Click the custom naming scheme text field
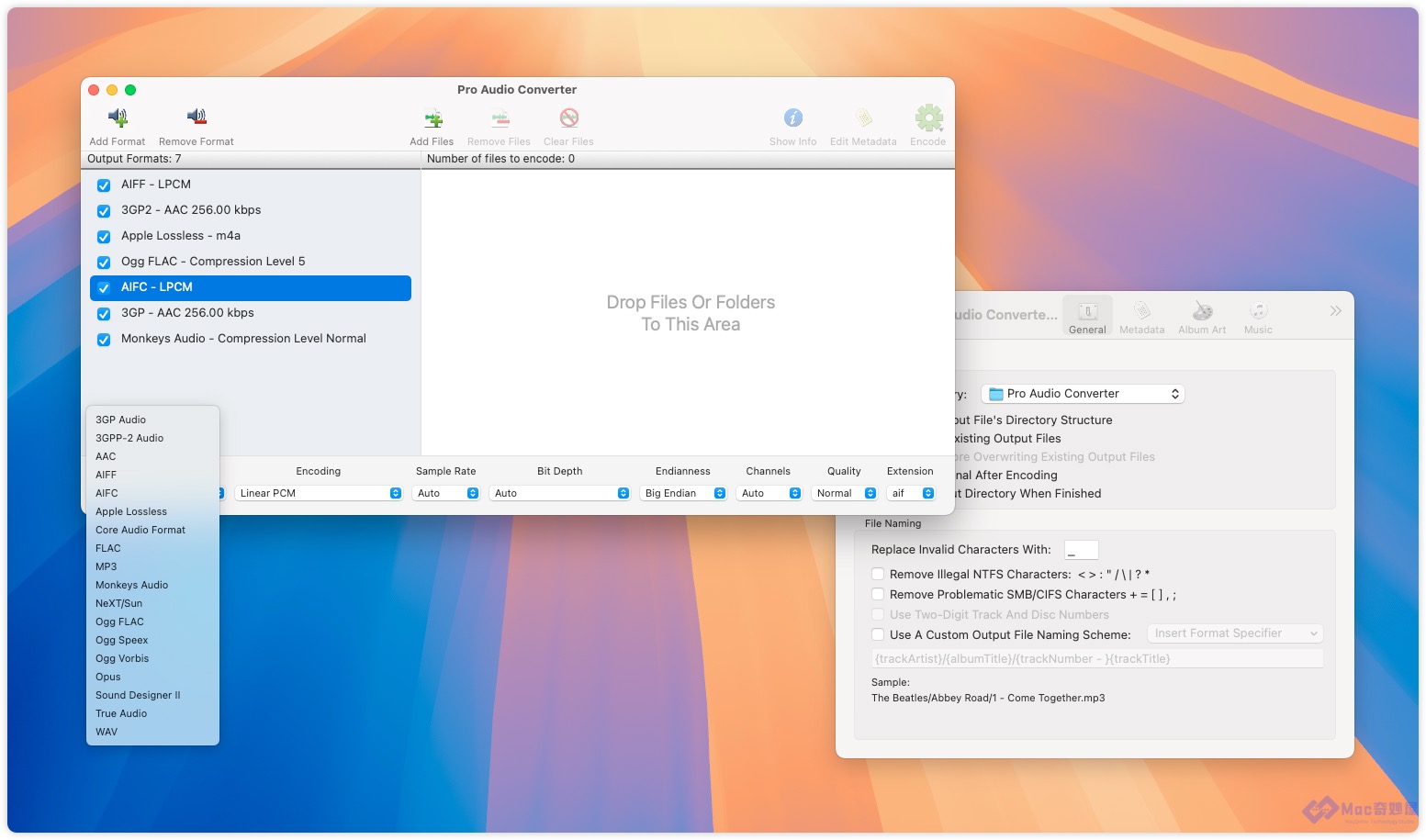Viewport: 1426px width, 840px height. (x=1097, y=658)
